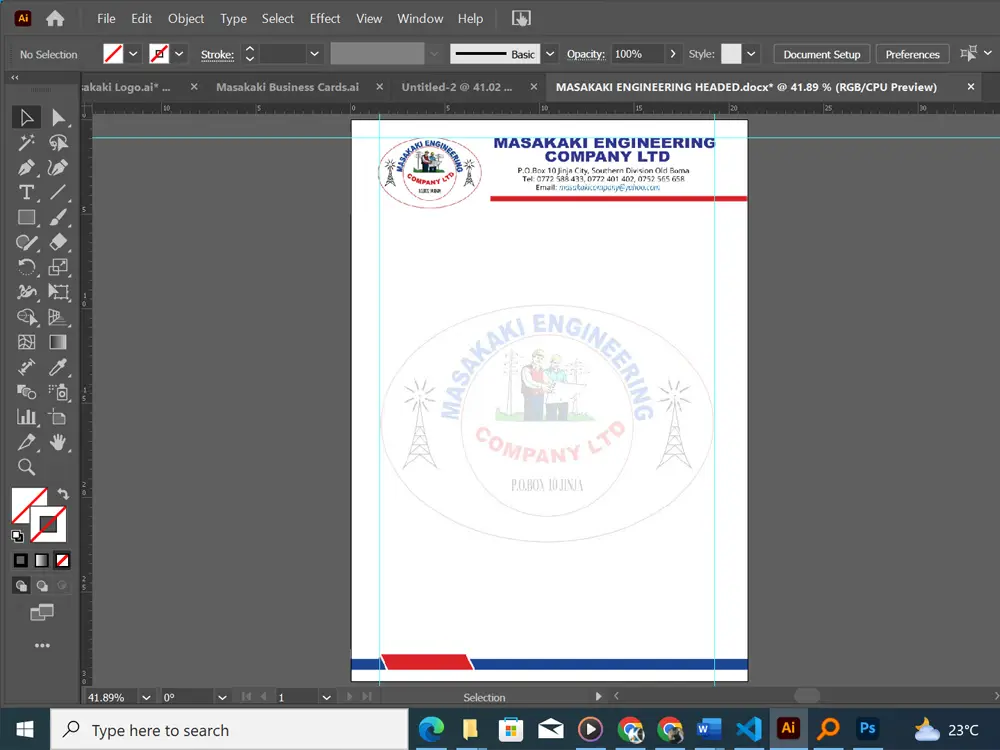
Task: Open rotate view angle dropdown
Action: point(222,697)
